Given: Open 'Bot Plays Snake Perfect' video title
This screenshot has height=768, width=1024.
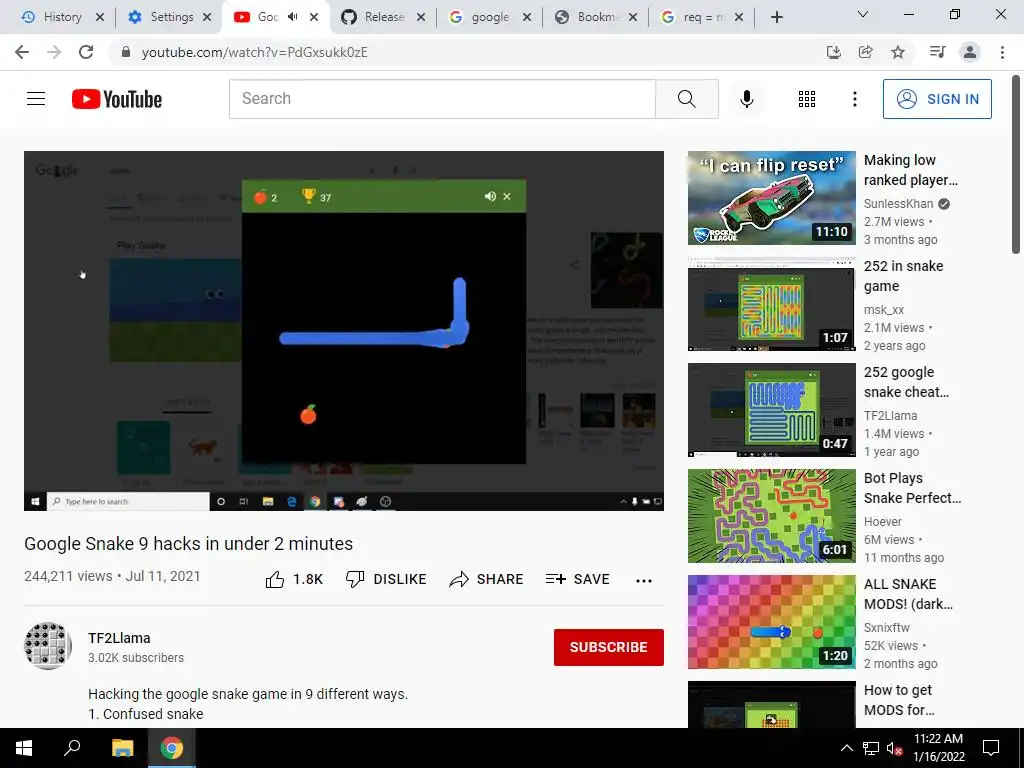Looking at the screenshot, I should [x=912, y=488].
